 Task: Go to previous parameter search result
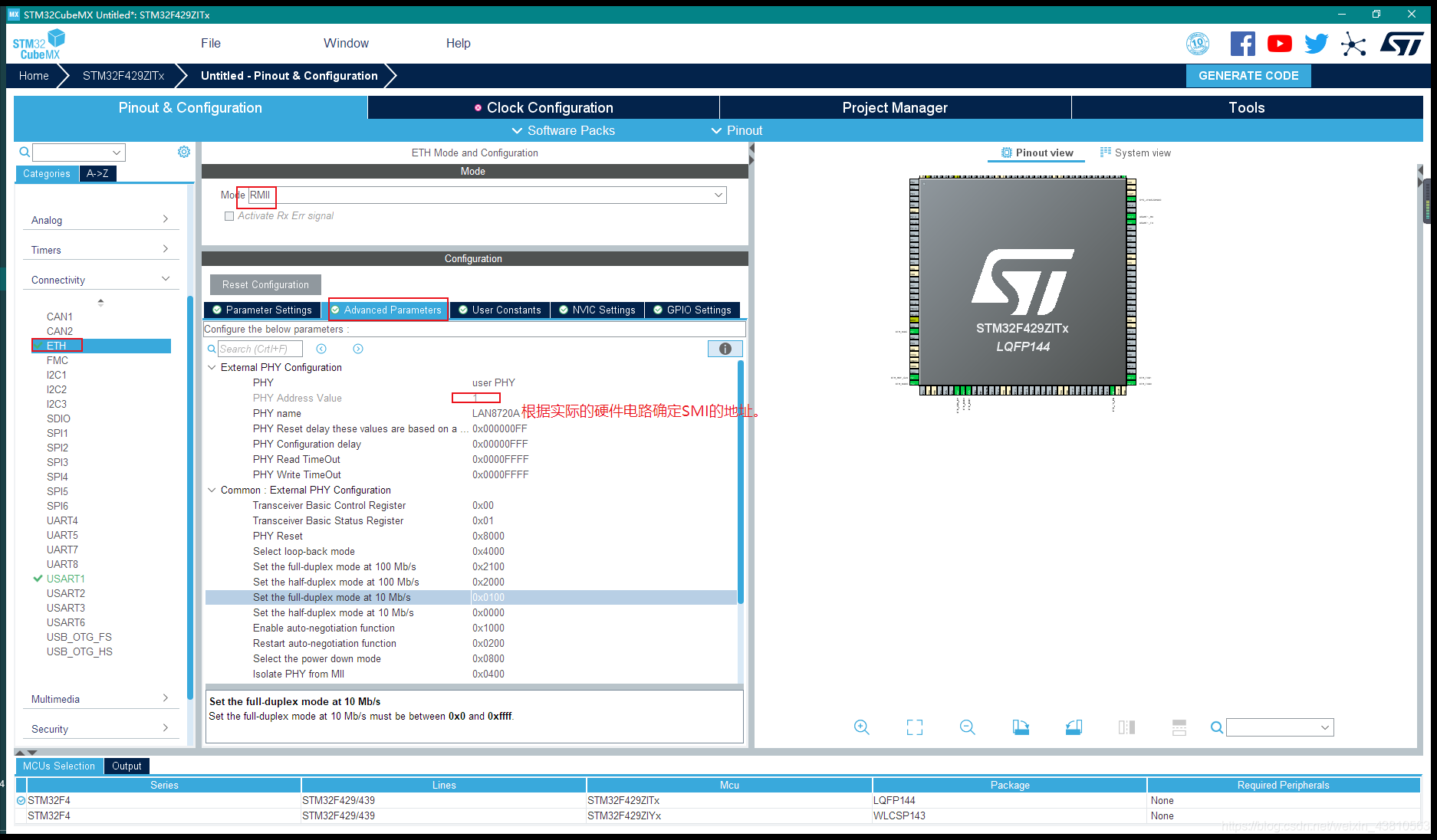pyautogui.click(x=321, y=349)
